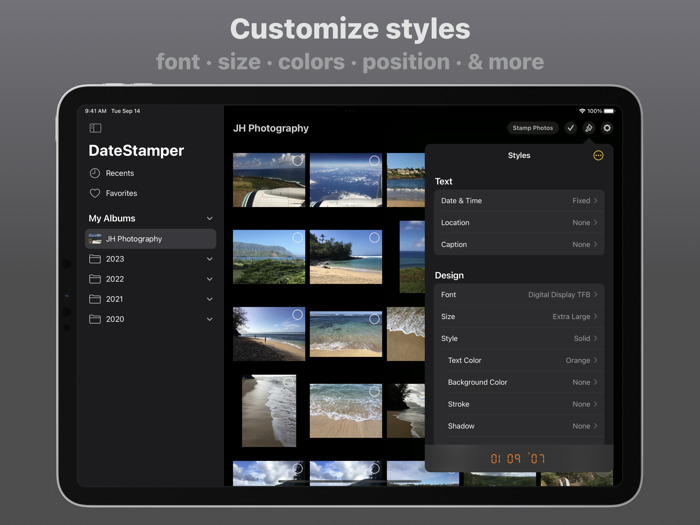Open the Styles more options ellipsis
This screenshot has width=700, height=525.
click(x=598, y=156)
